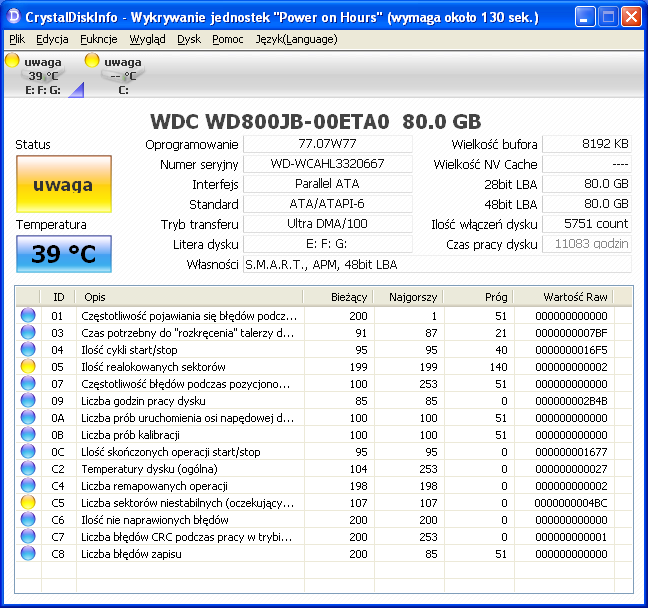Click the Tryb transferu field Ultra DMA/100
Screen dimensions: 648x608
pyautogui.click(x=327, y=224)
